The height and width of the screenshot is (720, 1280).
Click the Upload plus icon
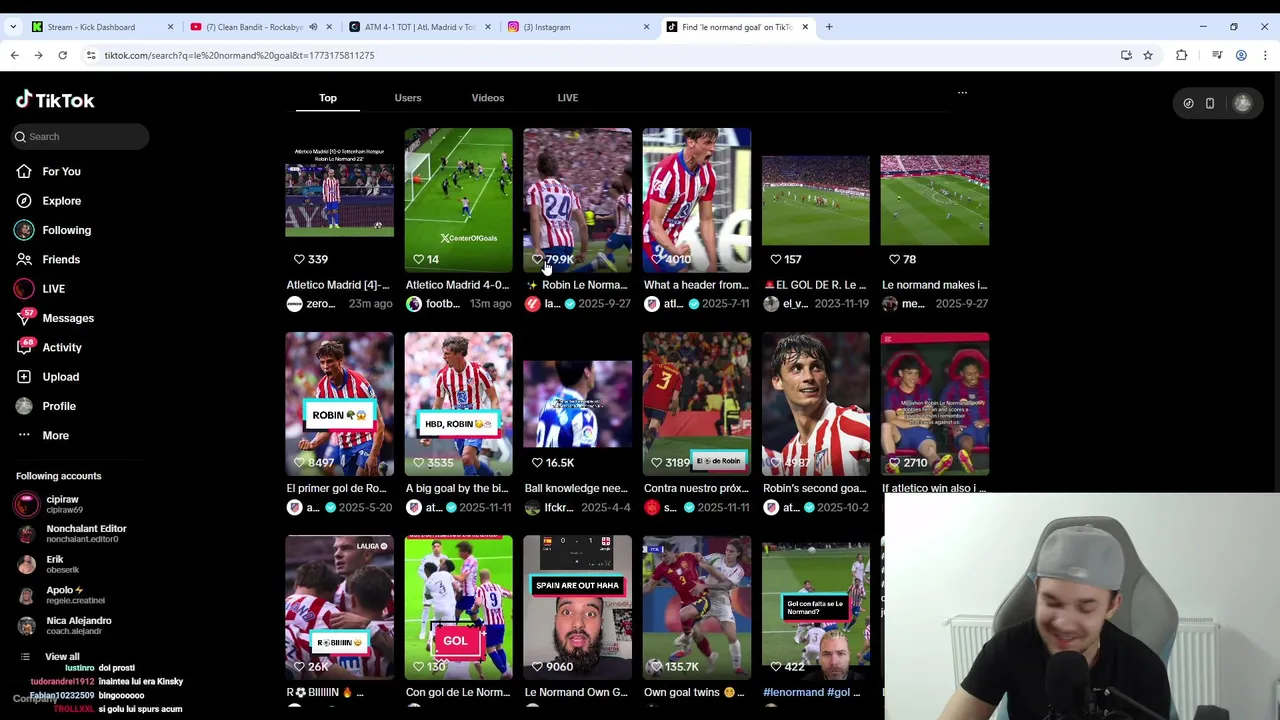(24, 377)
